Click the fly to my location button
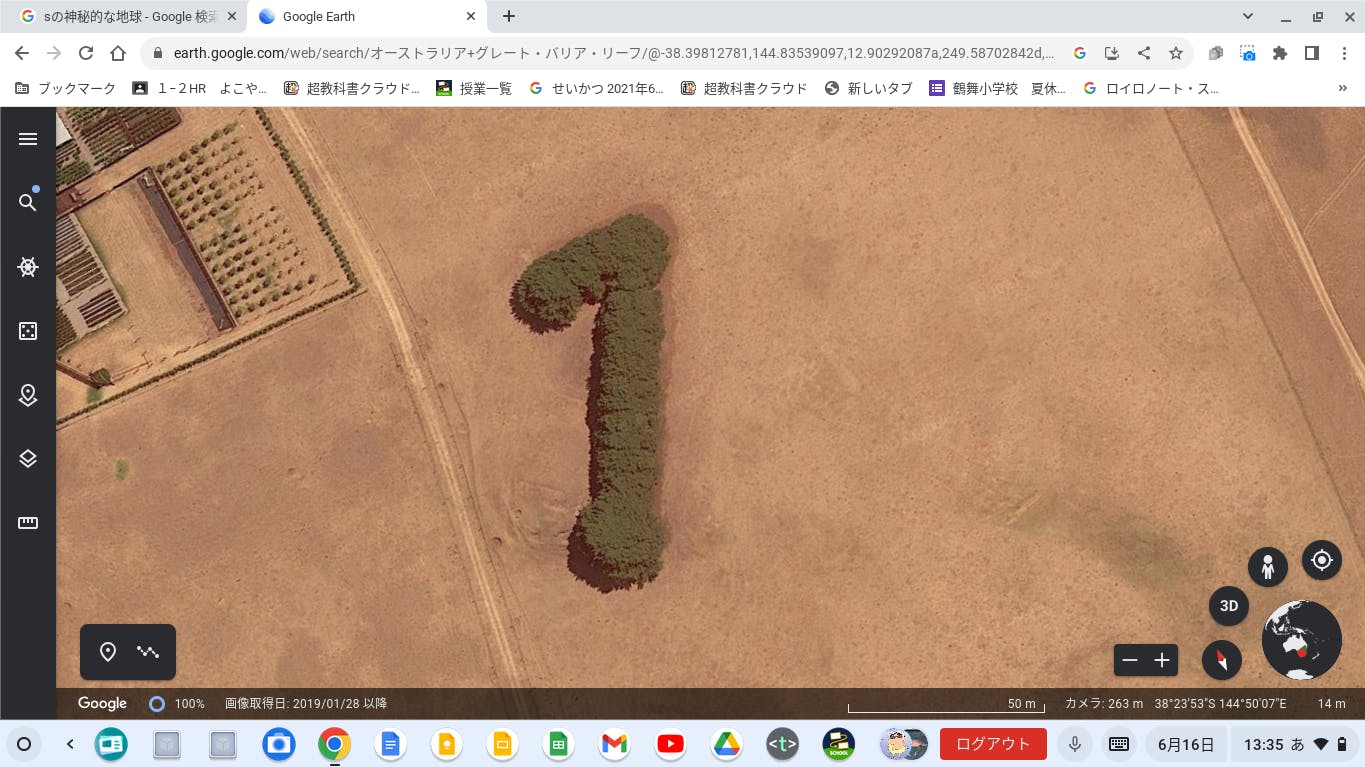 [x=1321, y=560]
